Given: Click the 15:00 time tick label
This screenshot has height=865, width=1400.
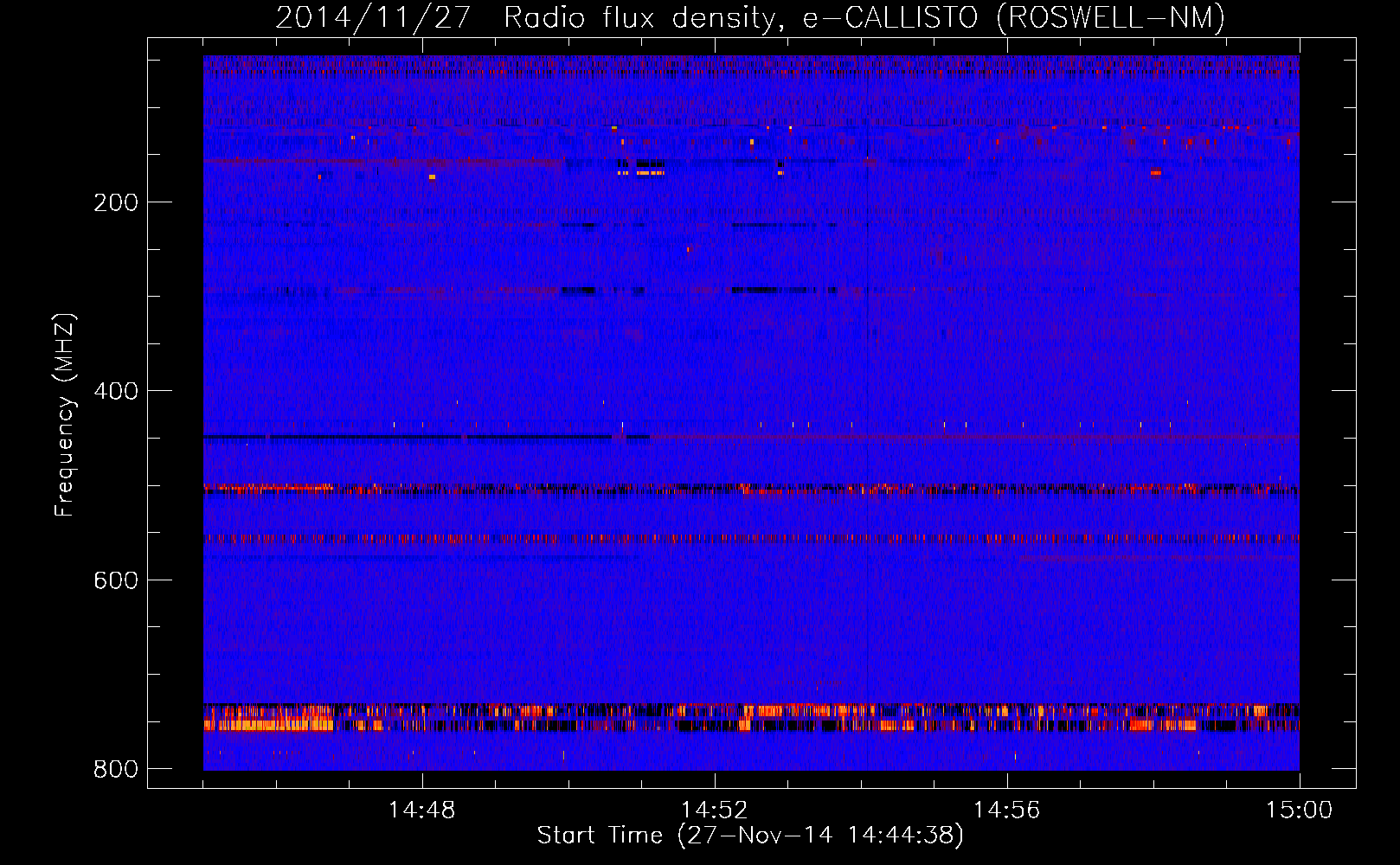Looking at the screenshot, I should [1300, 811].
